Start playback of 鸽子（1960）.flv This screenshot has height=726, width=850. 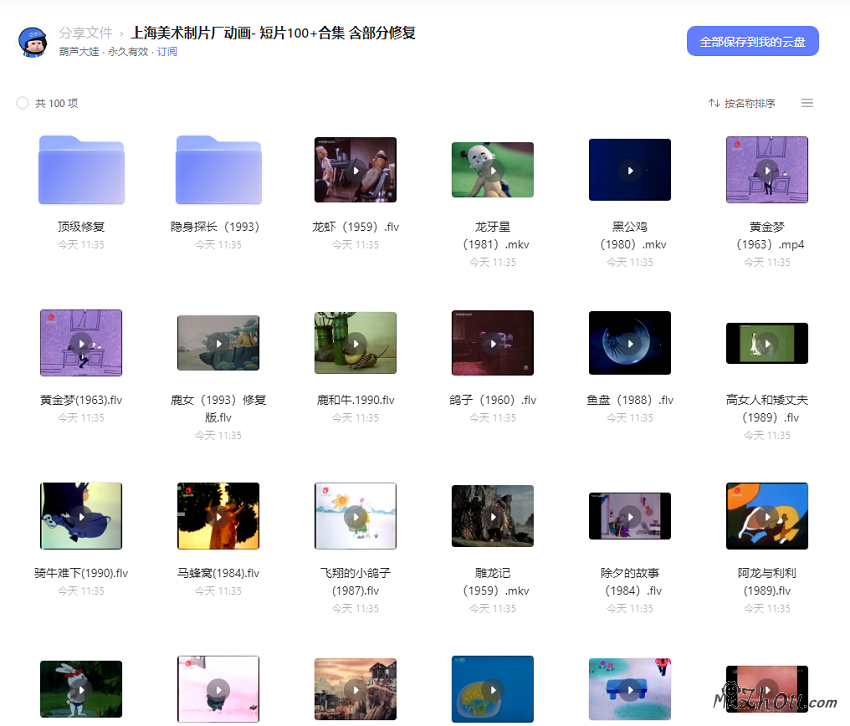click(492, 343)
